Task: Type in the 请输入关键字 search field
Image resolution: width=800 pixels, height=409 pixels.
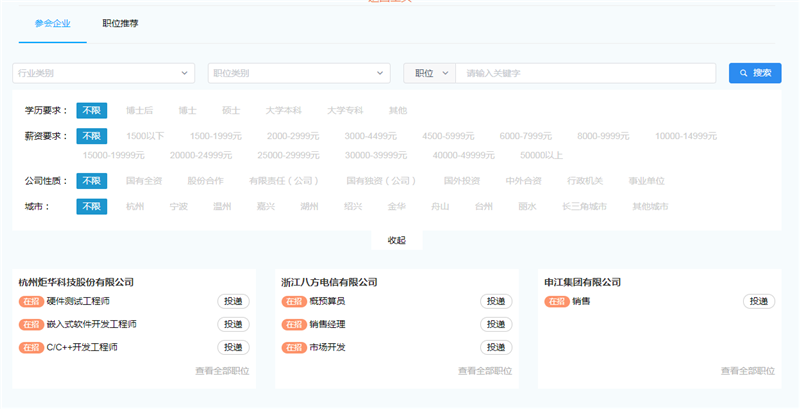Action: (585, 73)
